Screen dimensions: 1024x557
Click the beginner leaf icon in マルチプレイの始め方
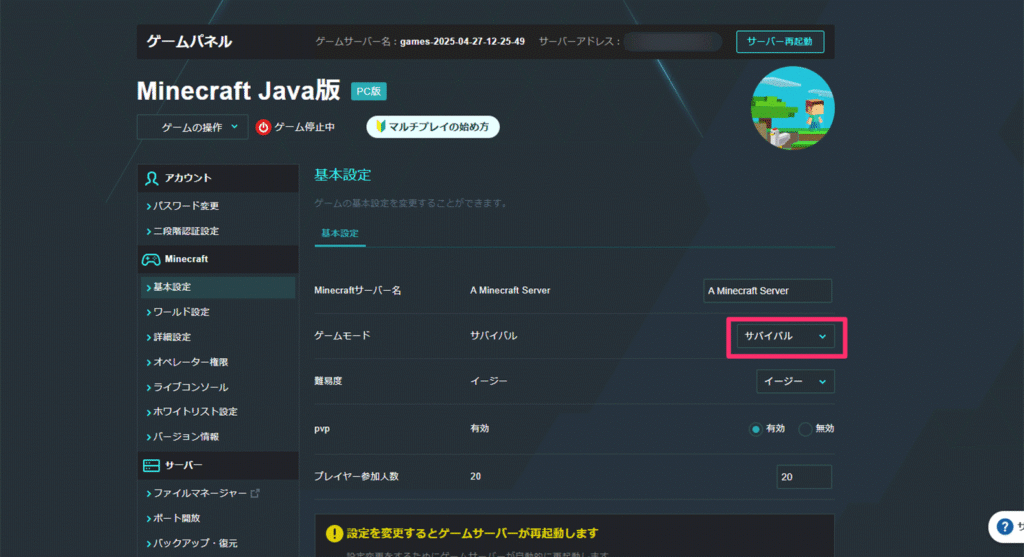pyautogui.click(x=381, y=126)
